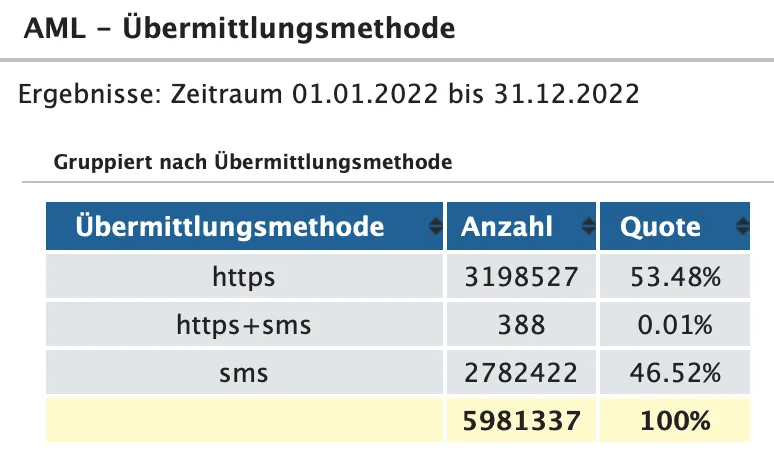Sort table by Quote column header
The width and height of the screenshot is (774, 454).
pos(661,227)
